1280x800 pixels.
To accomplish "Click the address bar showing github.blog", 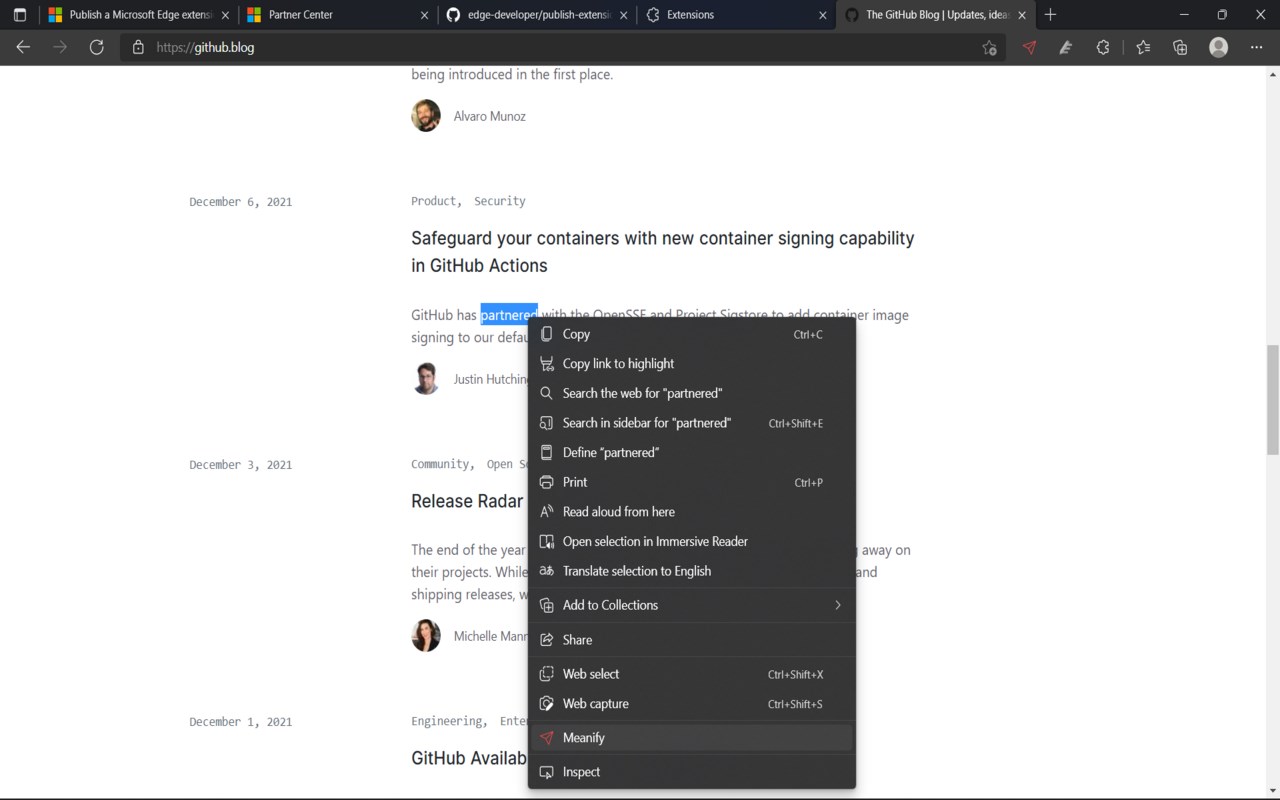I will coord(563,47).
